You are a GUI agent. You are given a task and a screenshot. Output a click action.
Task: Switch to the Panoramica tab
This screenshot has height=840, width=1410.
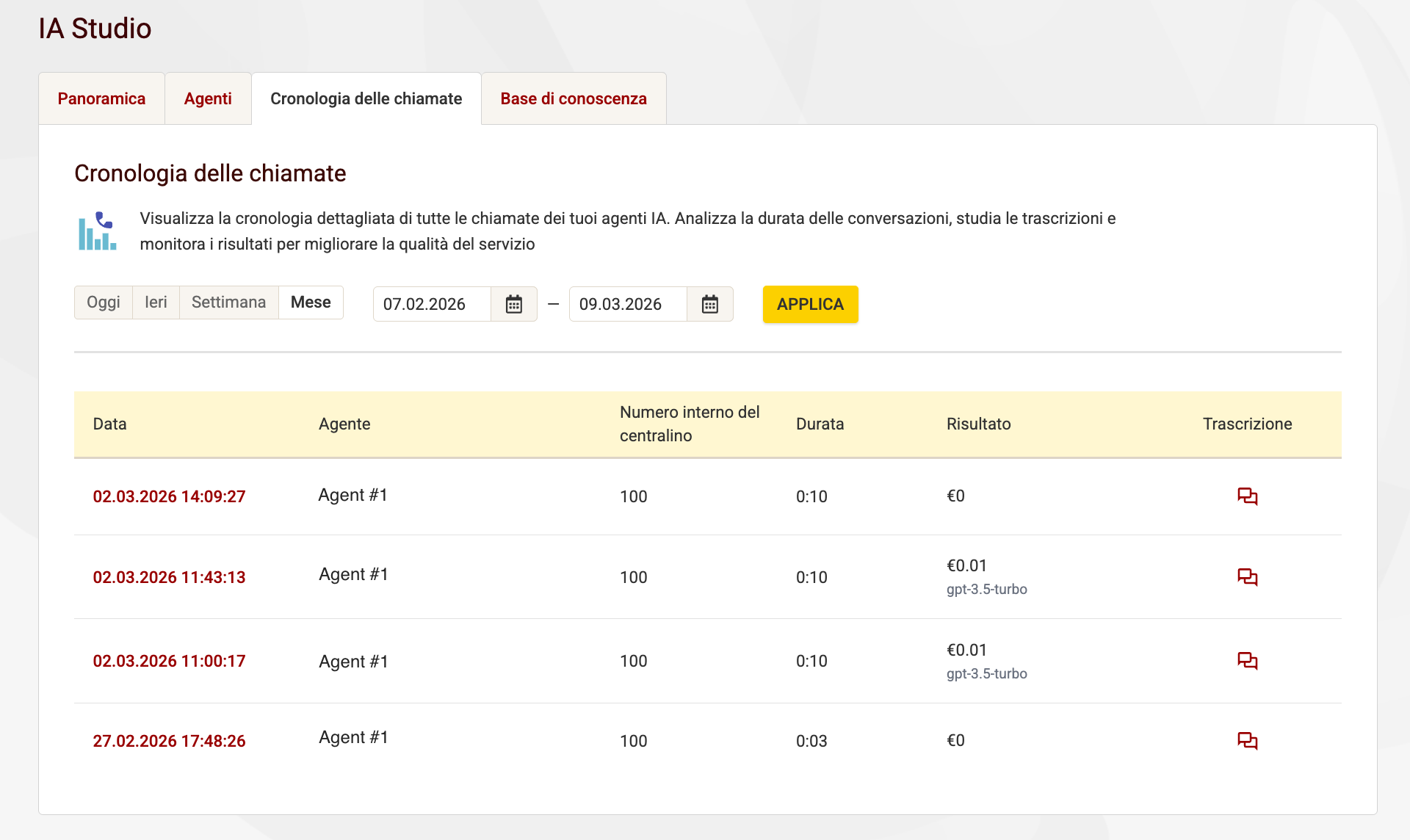(x=101, y=99)
